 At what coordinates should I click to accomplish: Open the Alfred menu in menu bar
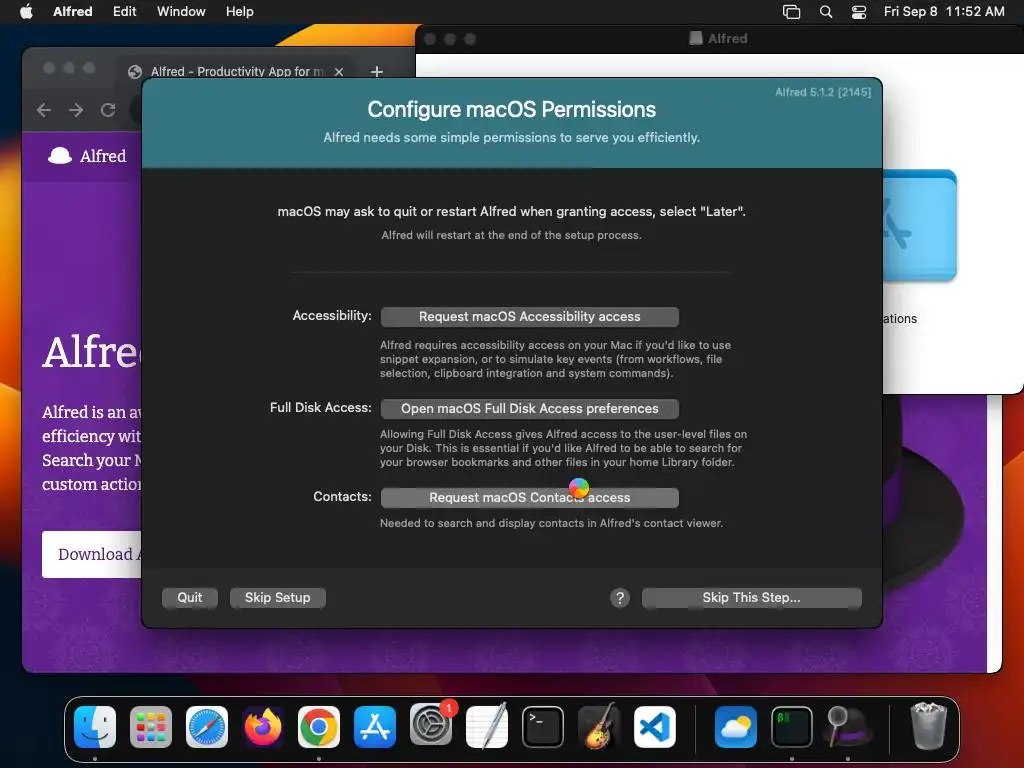tap(72, 11)
